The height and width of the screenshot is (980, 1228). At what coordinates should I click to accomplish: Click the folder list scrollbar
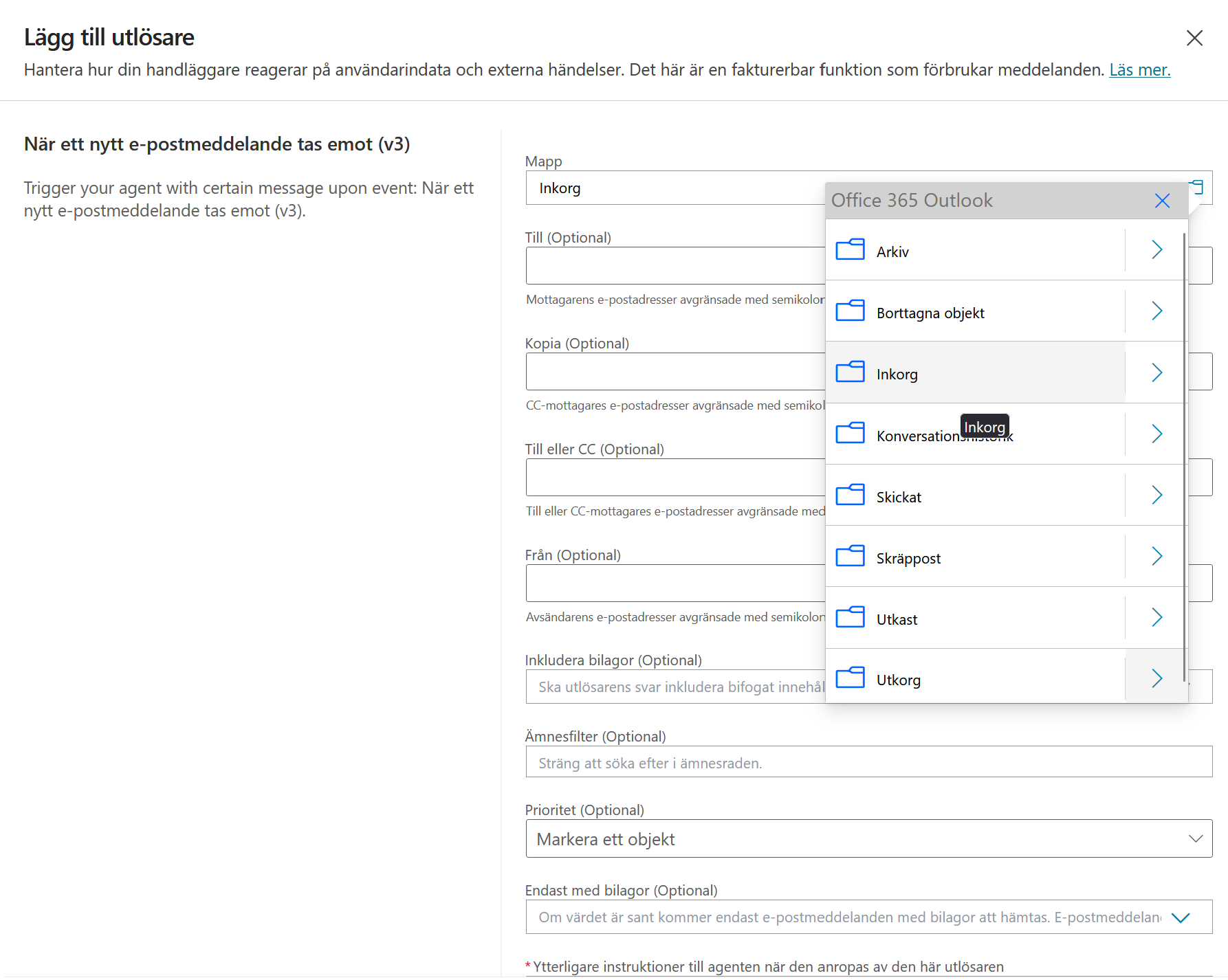pos(1184,457)
